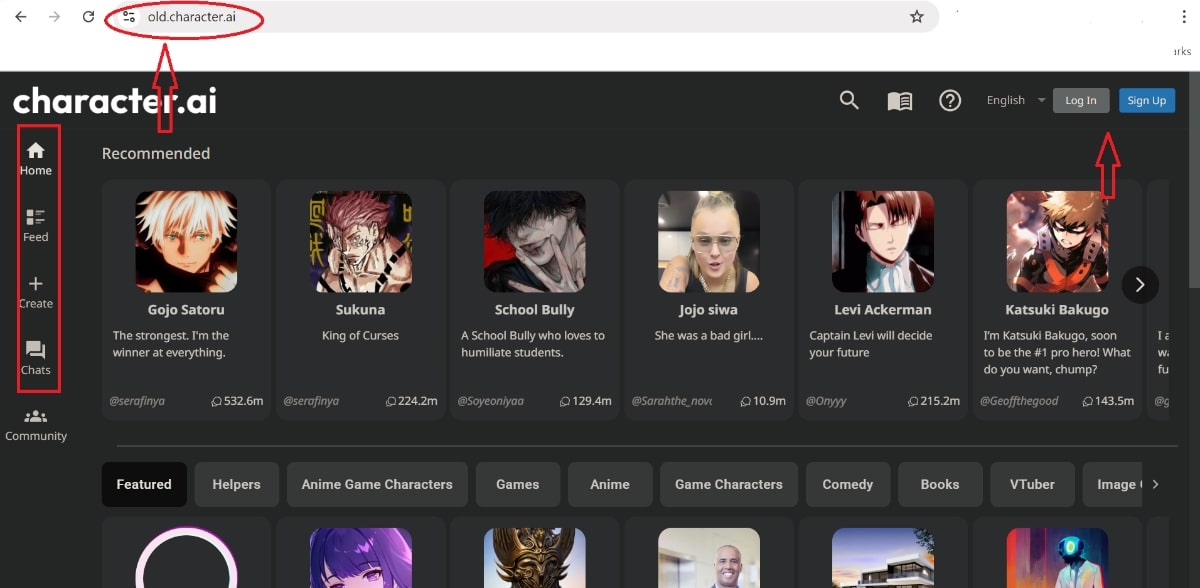Switch to the Anime Game Characters tab
Viewport: 1200px width, 588px height.
coord(377,484)
